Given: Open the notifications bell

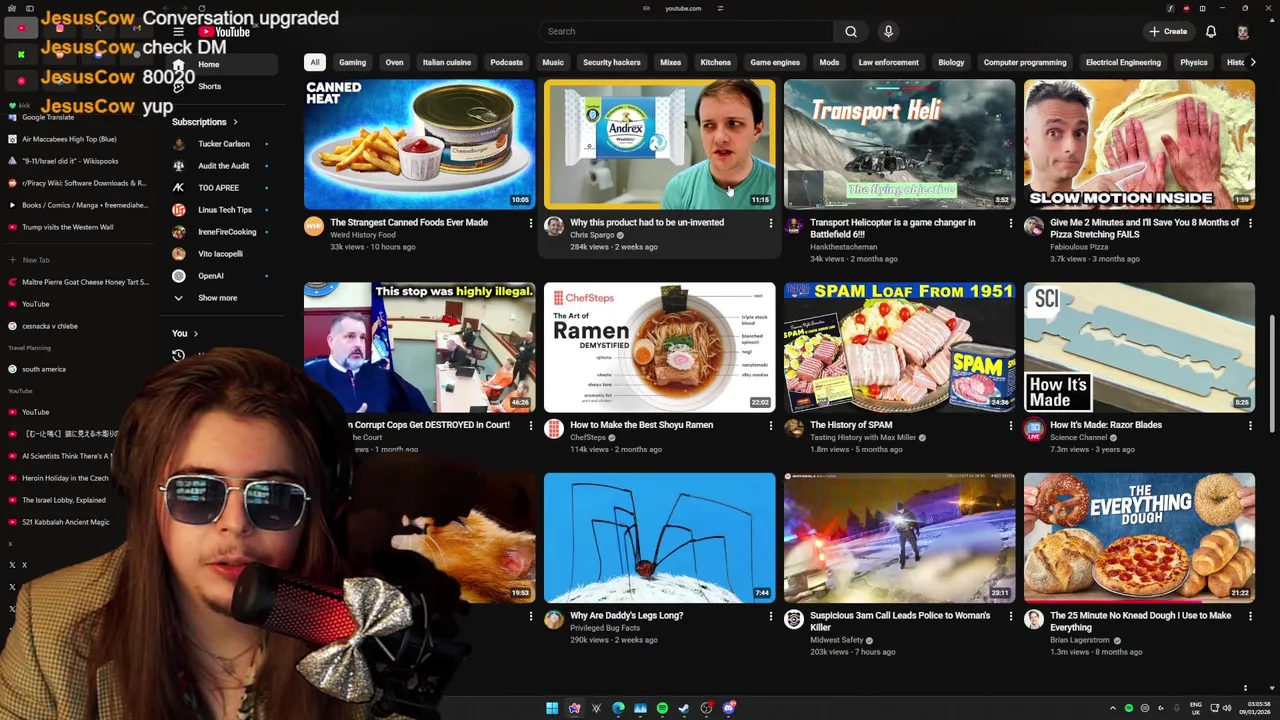Looking at the screenshot, I should click(x=1211, y=31).
